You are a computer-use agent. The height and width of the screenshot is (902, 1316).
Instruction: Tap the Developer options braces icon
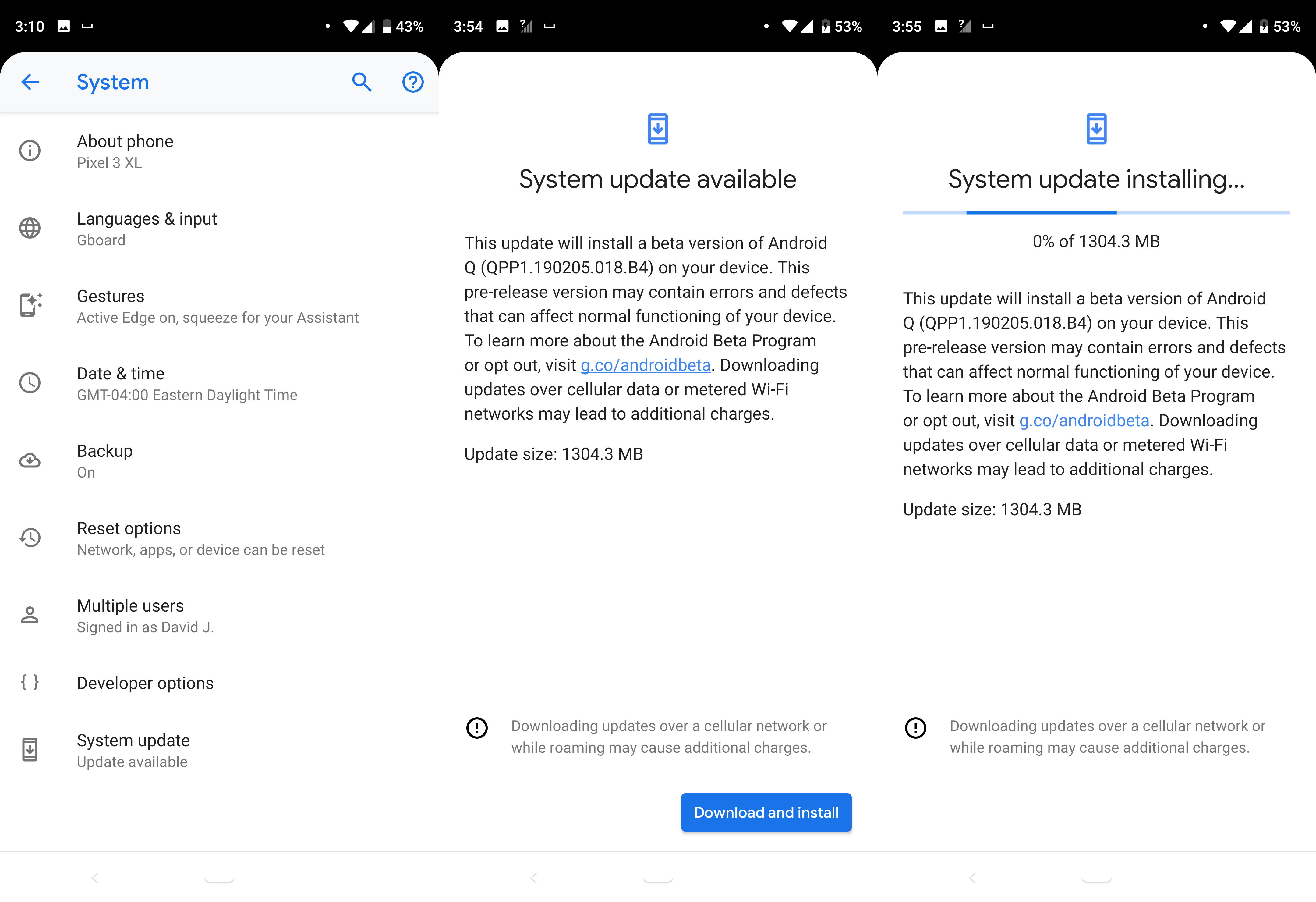tap(30, 682)
